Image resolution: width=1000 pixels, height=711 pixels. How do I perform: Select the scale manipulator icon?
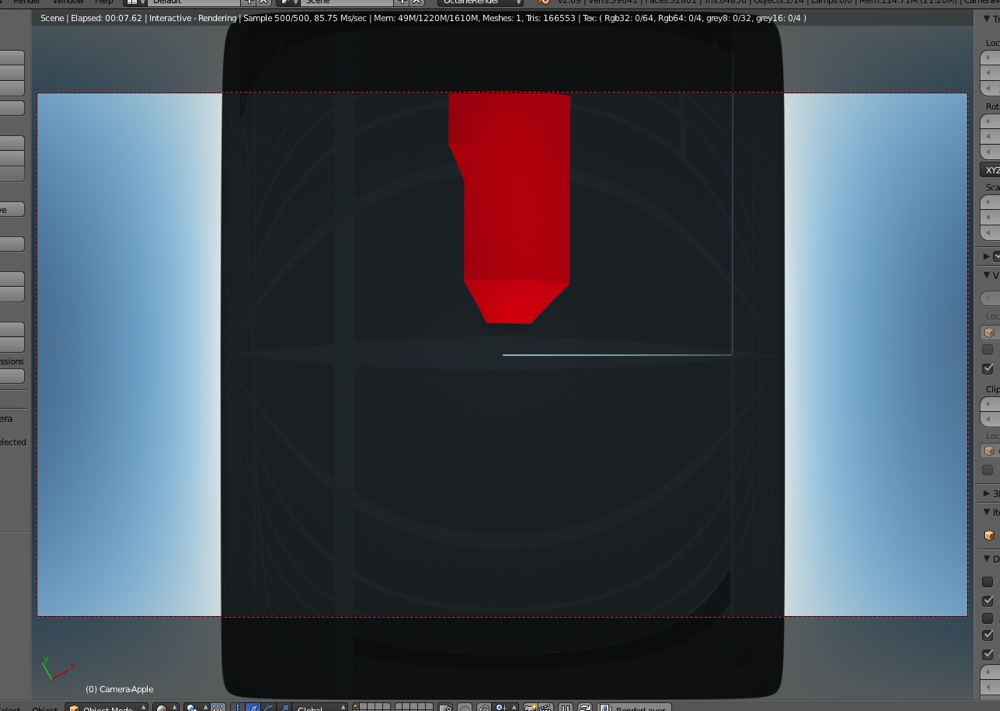coord(284,708)
